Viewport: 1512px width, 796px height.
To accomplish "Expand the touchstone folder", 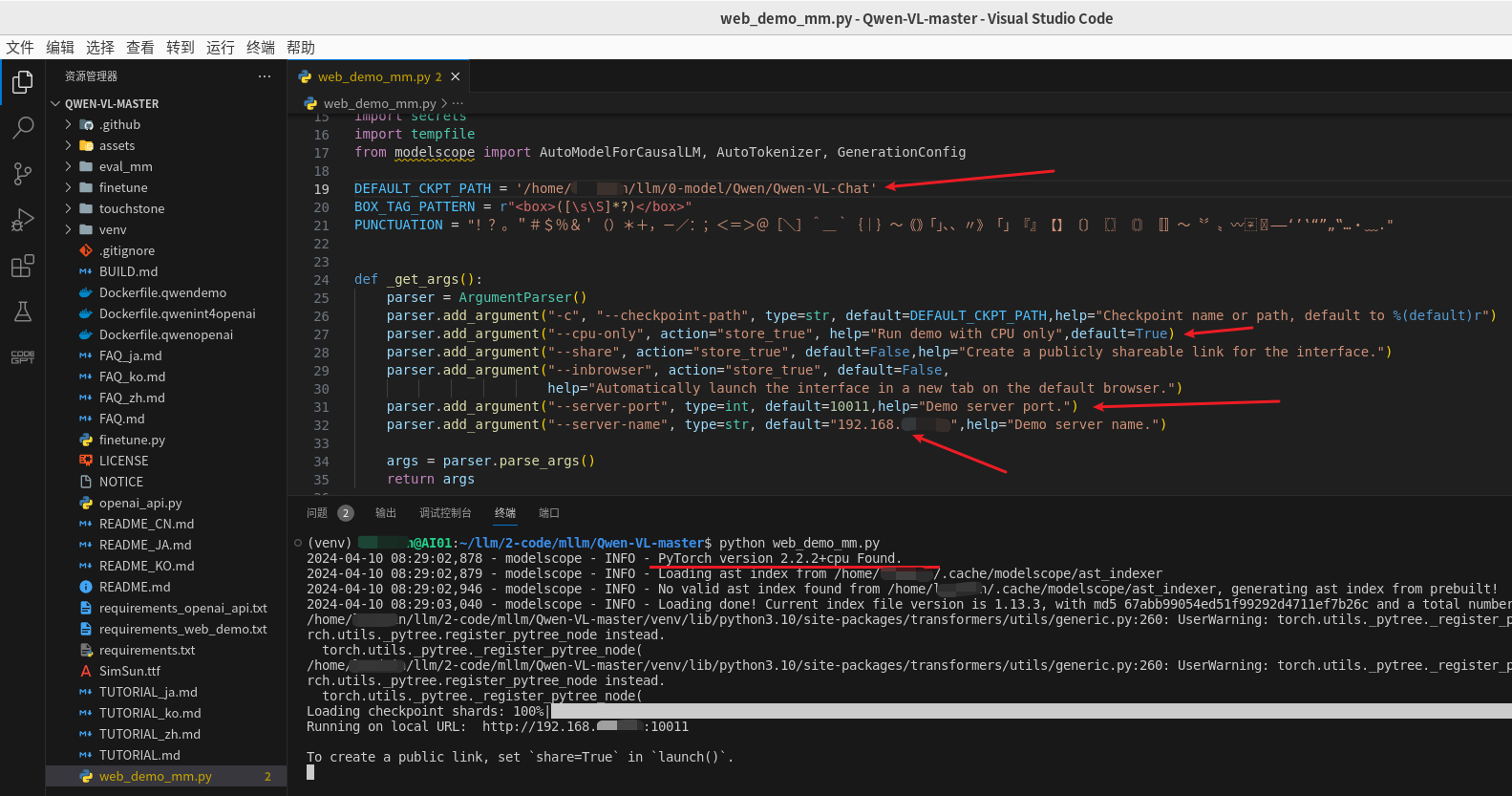I will 68,208.
